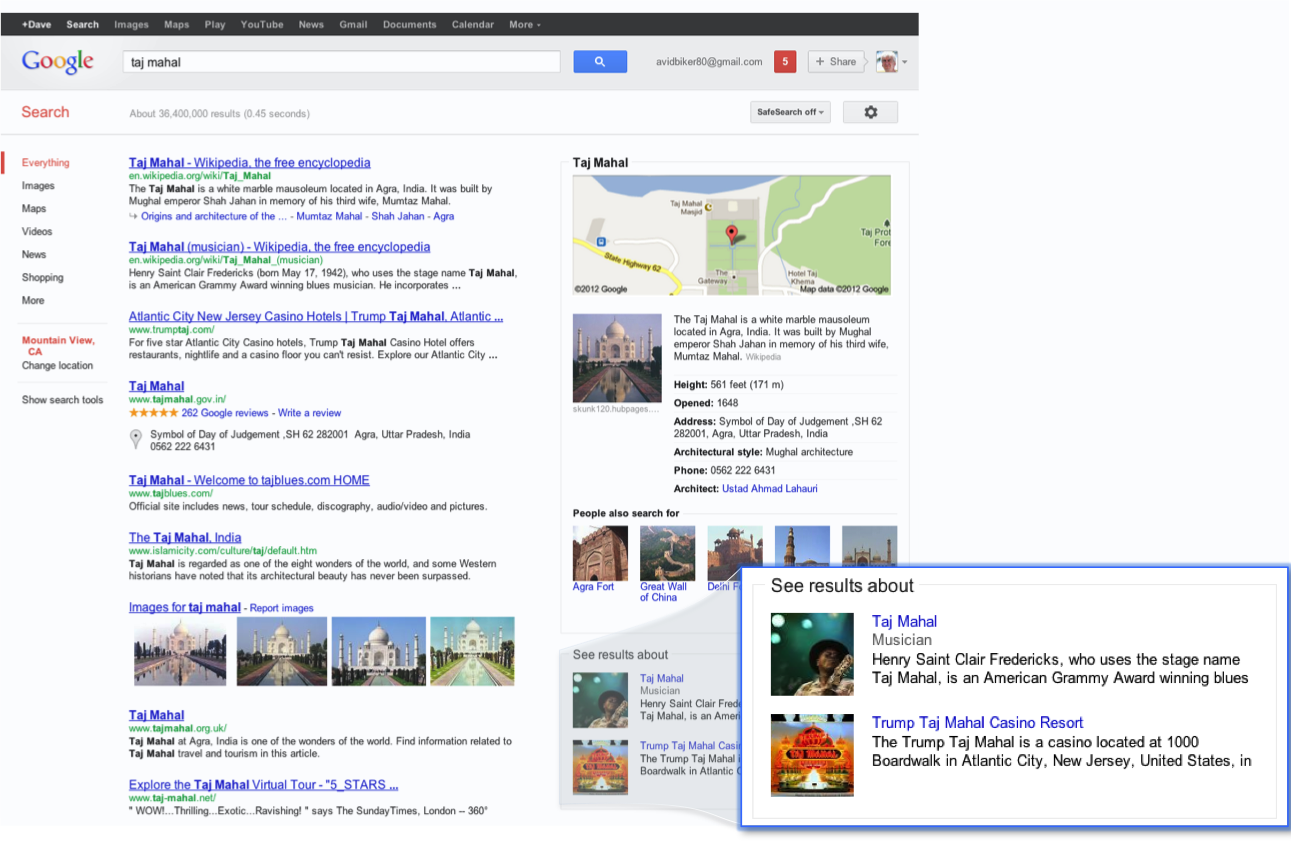Open Trump Taj Mahal Casino Resort link in callout
The image size is (1291, 847).
977,722
